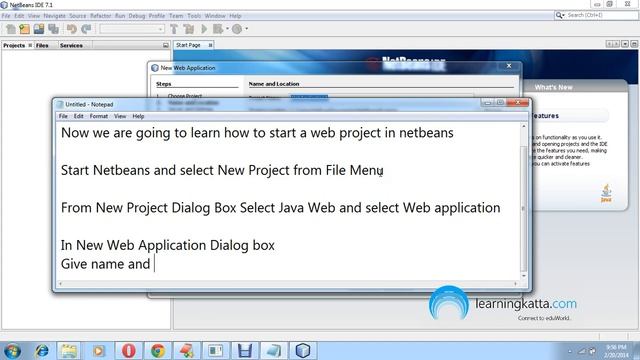Open Notepad's Help menu
The width and height of the screenshot is (640, 360).
tap(138, 116)
